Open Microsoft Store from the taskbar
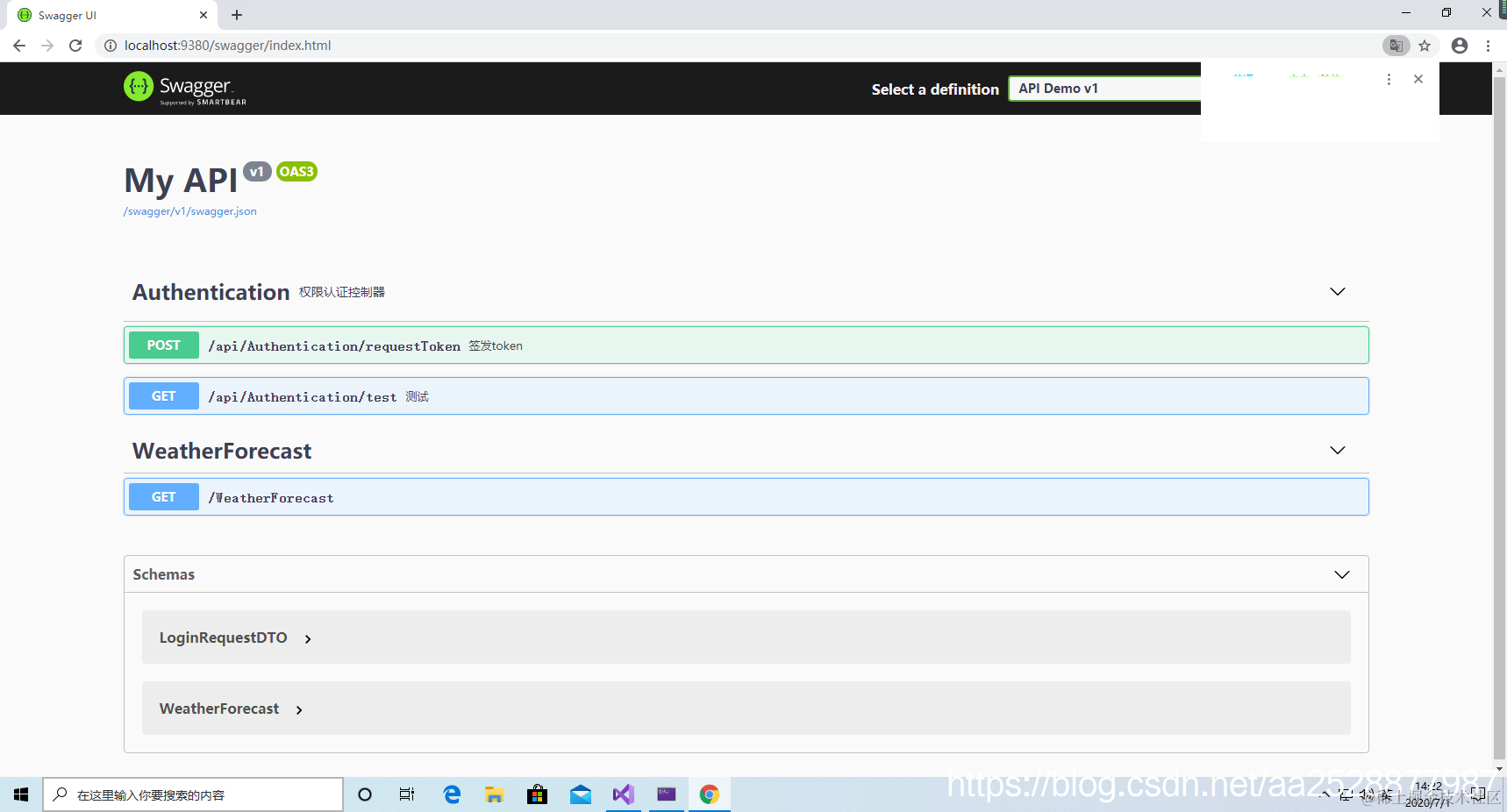The width and height of the screenshot is (1507, 812). click(x=537, y=794)
